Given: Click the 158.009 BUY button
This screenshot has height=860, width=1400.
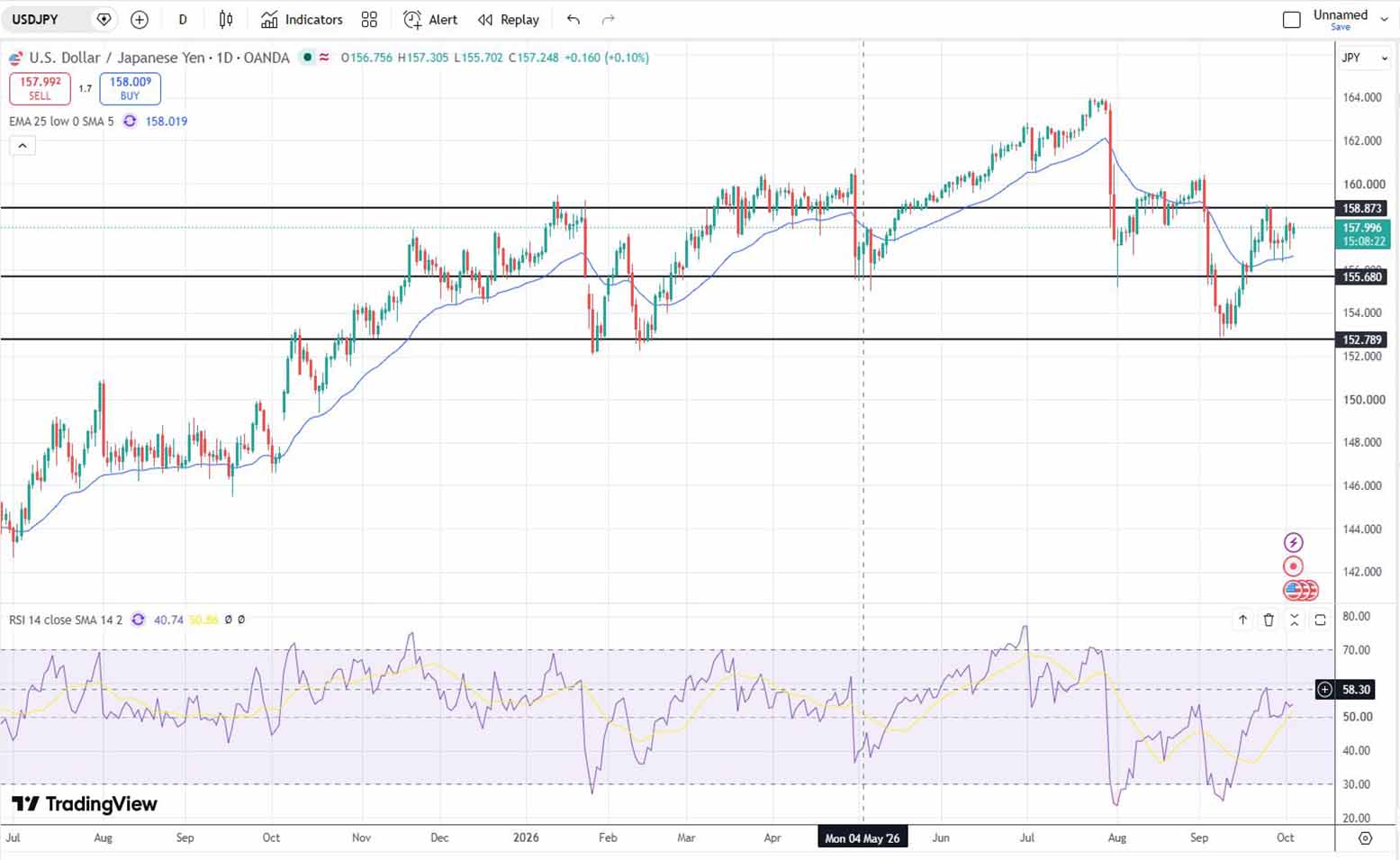Looking at the screenshot, I should (131, 88).
